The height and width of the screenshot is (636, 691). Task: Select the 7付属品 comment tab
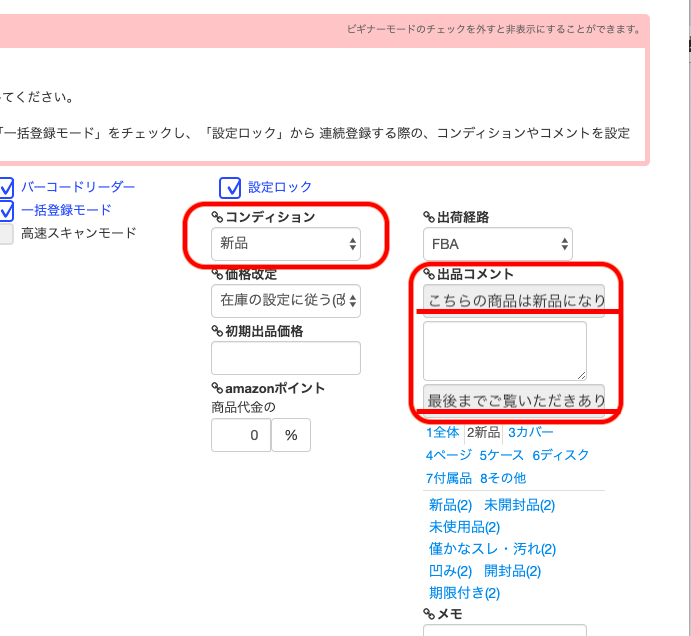coord(449,478)
